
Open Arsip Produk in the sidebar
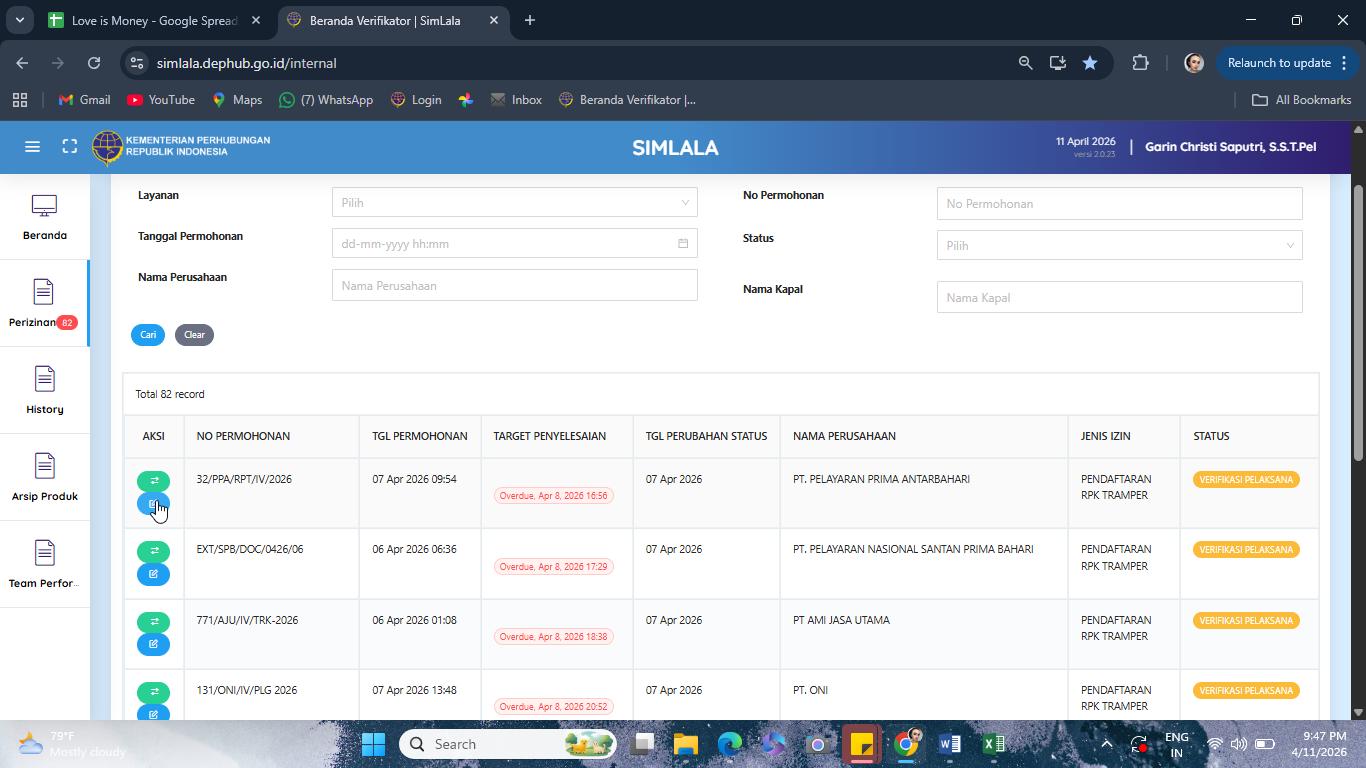[x=44, y=477]
